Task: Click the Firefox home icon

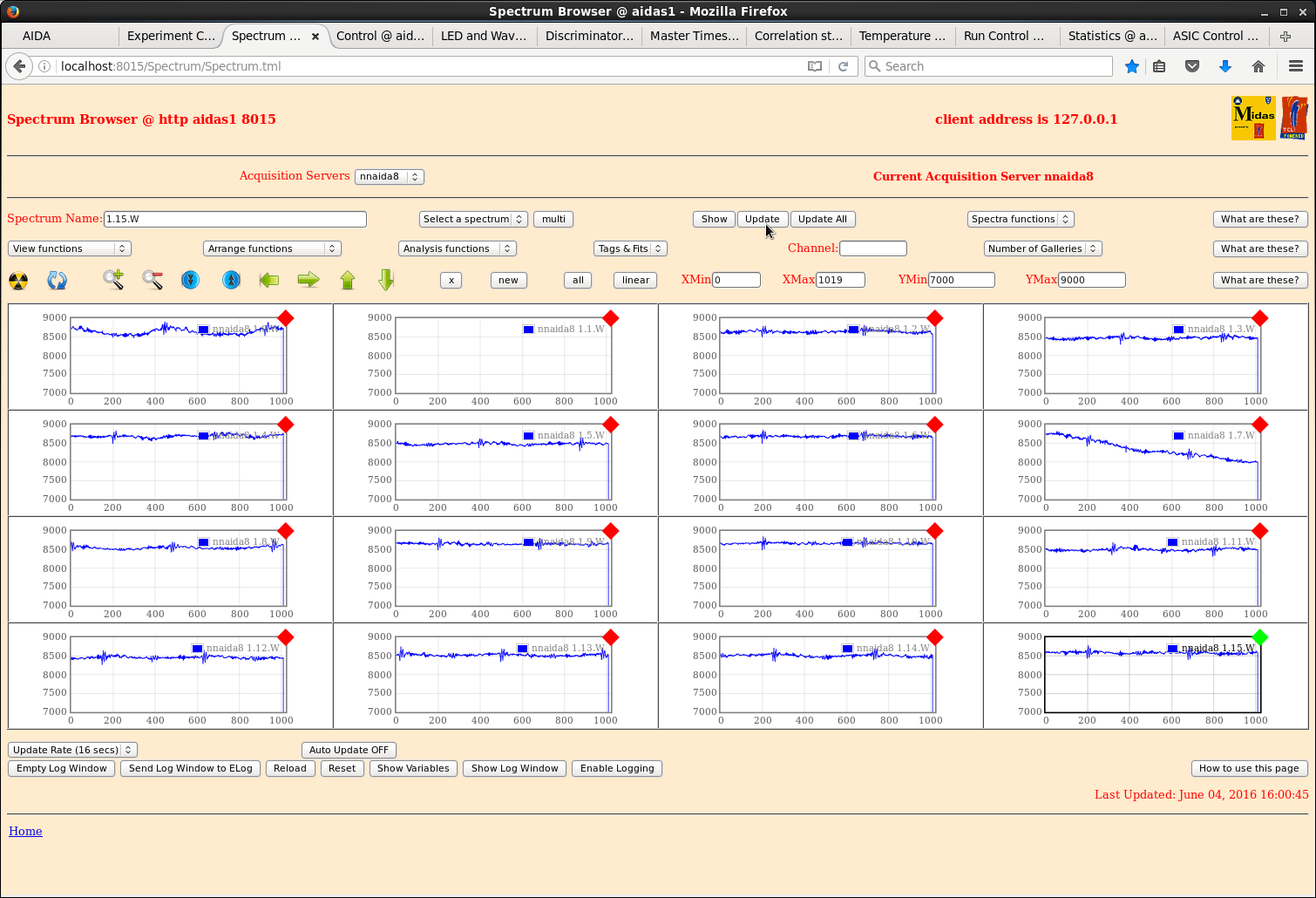Action: [x=1258, y=66]
